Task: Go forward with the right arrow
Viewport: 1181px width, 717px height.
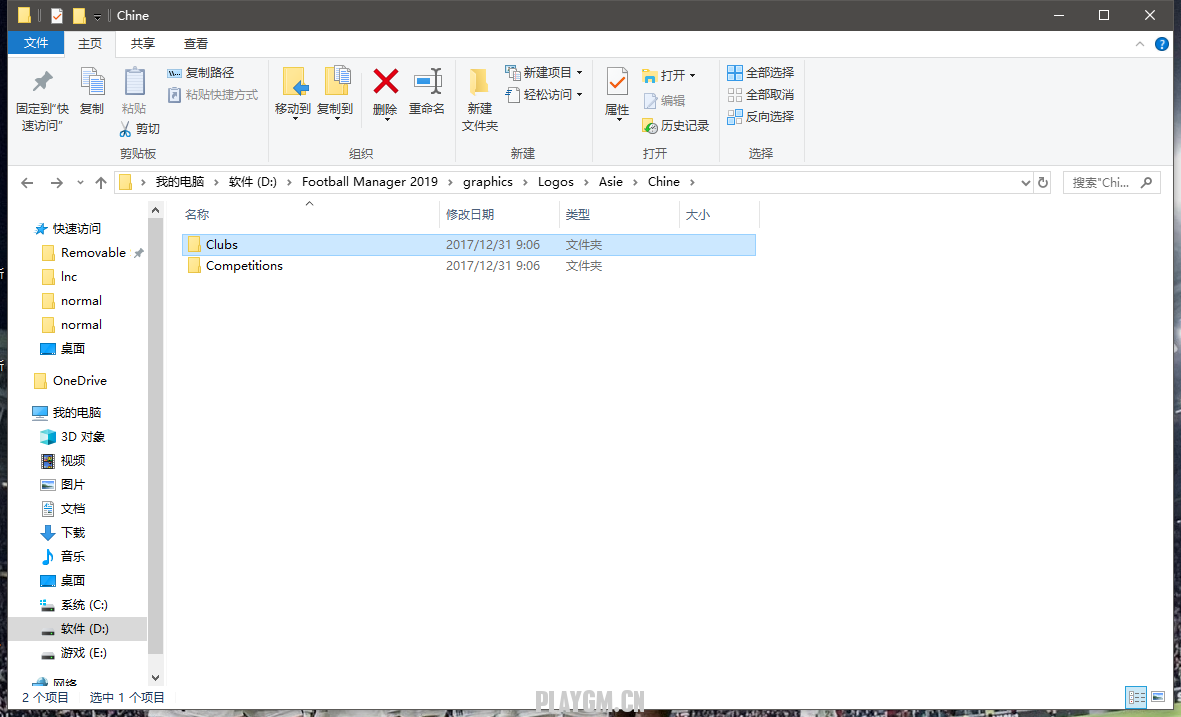Action: [x=56, y=182]
